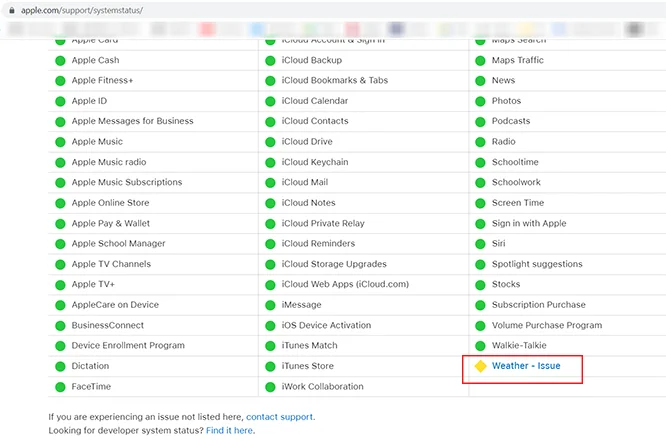Click green status dot beside Walkie-Talkie
This screenshot has width=666, height=447.
pyautogui.click(x=480, y=346)
